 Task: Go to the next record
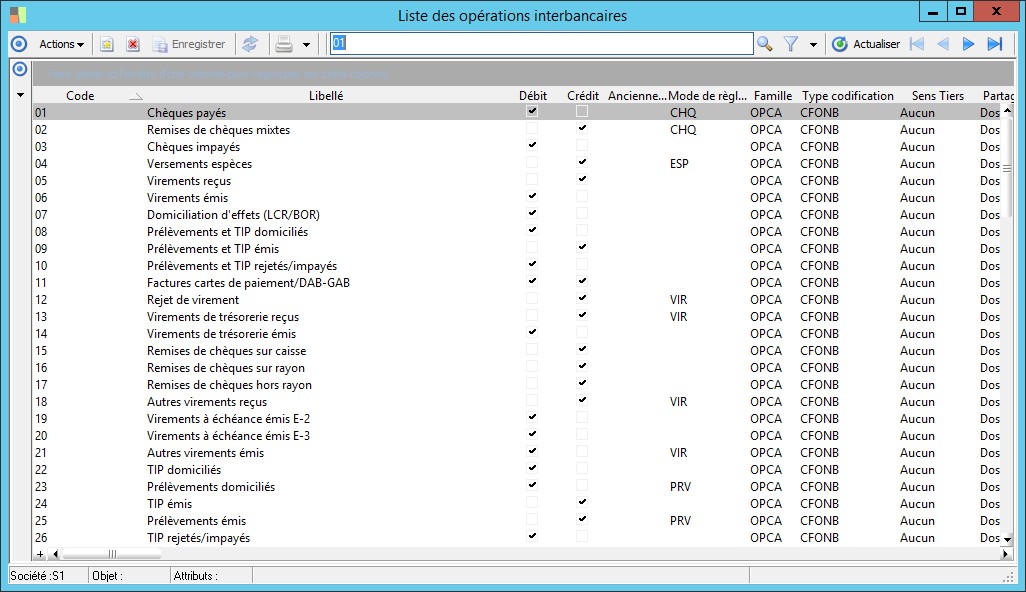968,44
